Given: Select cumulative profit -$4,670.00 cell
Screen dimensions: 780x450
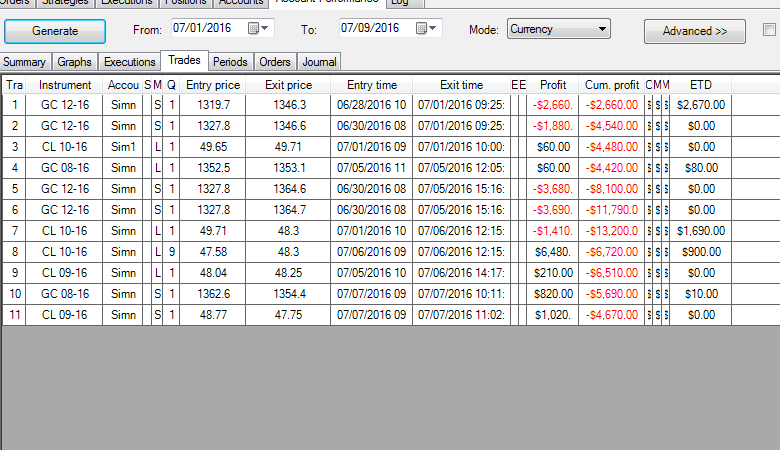Looking at the screenshot, I should 612,315.
